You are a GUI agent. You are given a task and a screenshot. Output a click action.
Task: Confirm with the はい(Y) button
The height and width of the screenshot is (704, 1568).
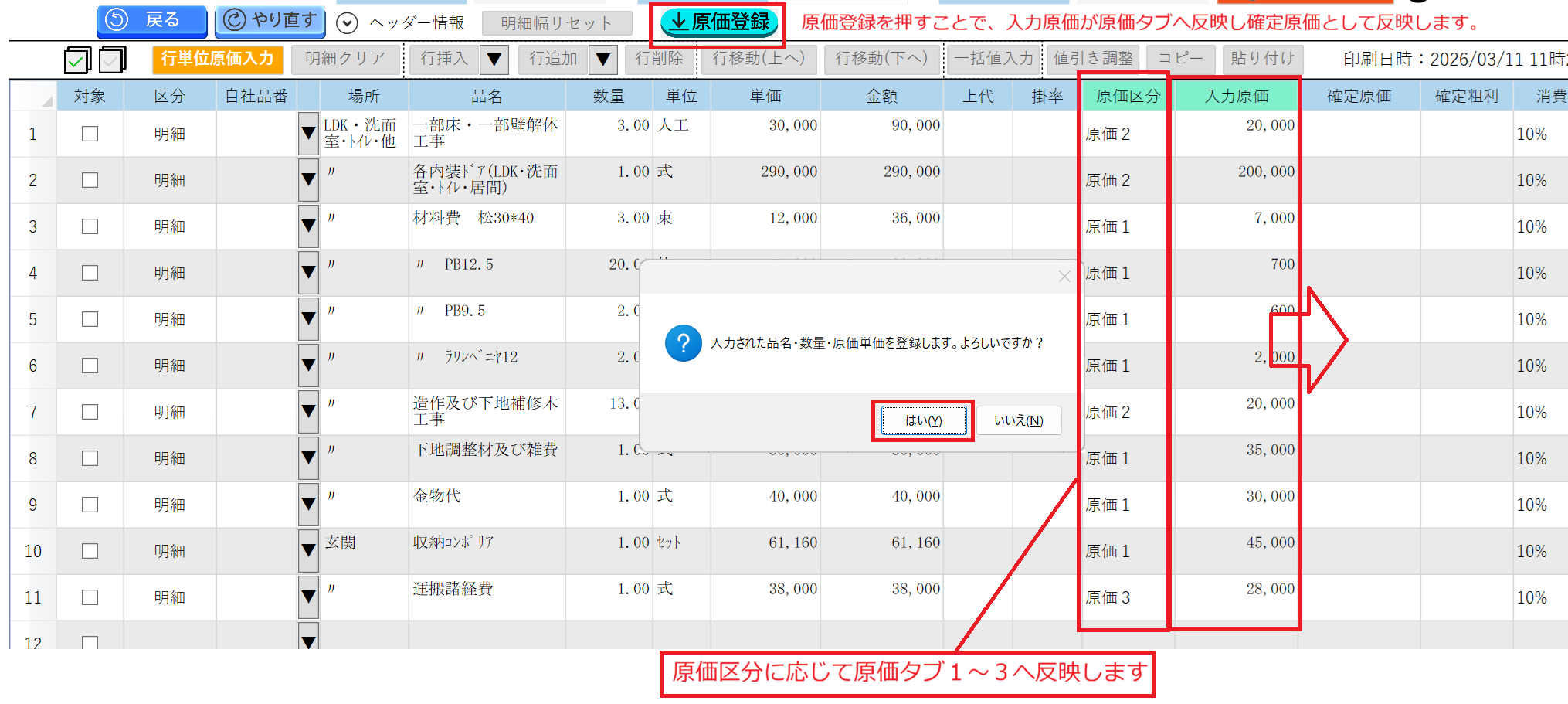point(923,420)
